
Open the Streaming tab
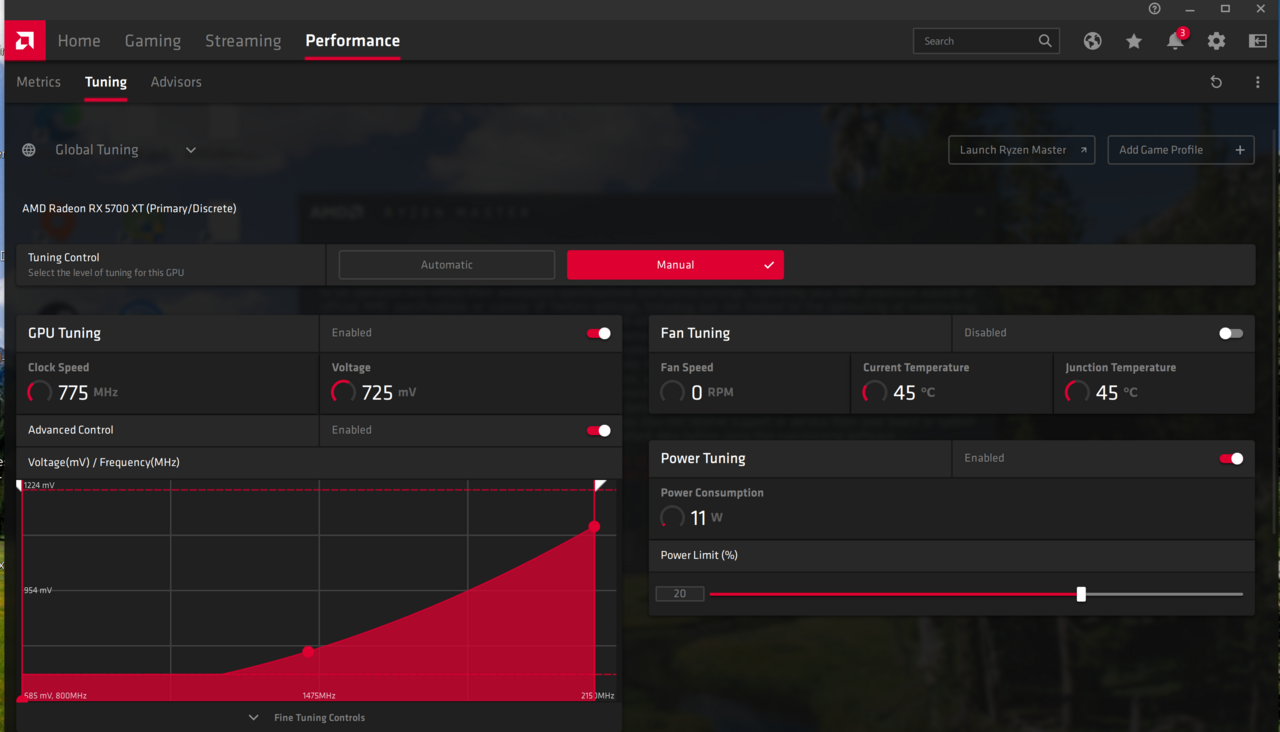[243, 41]
